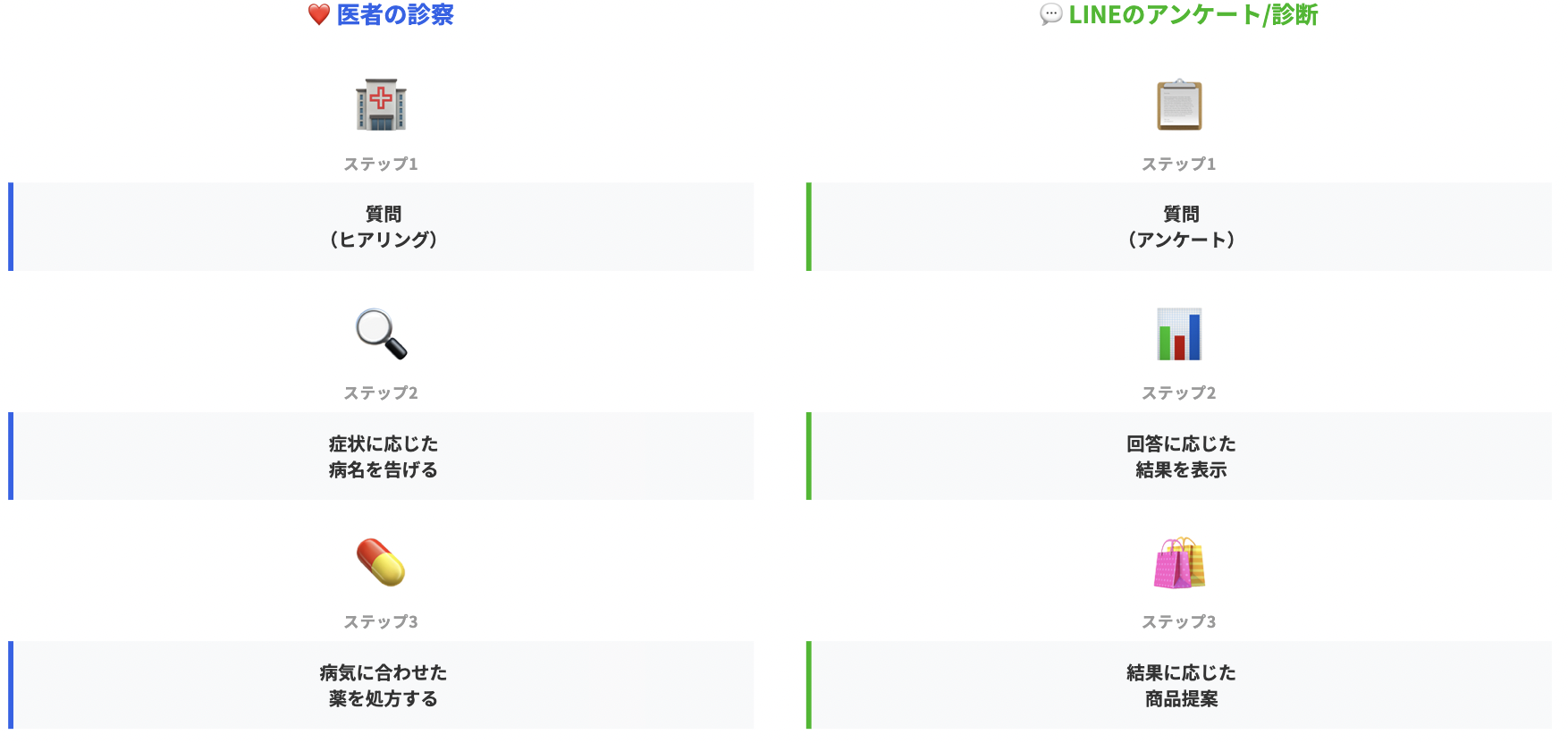Click the ステップ3 label under the pill

tap(381, 621)
